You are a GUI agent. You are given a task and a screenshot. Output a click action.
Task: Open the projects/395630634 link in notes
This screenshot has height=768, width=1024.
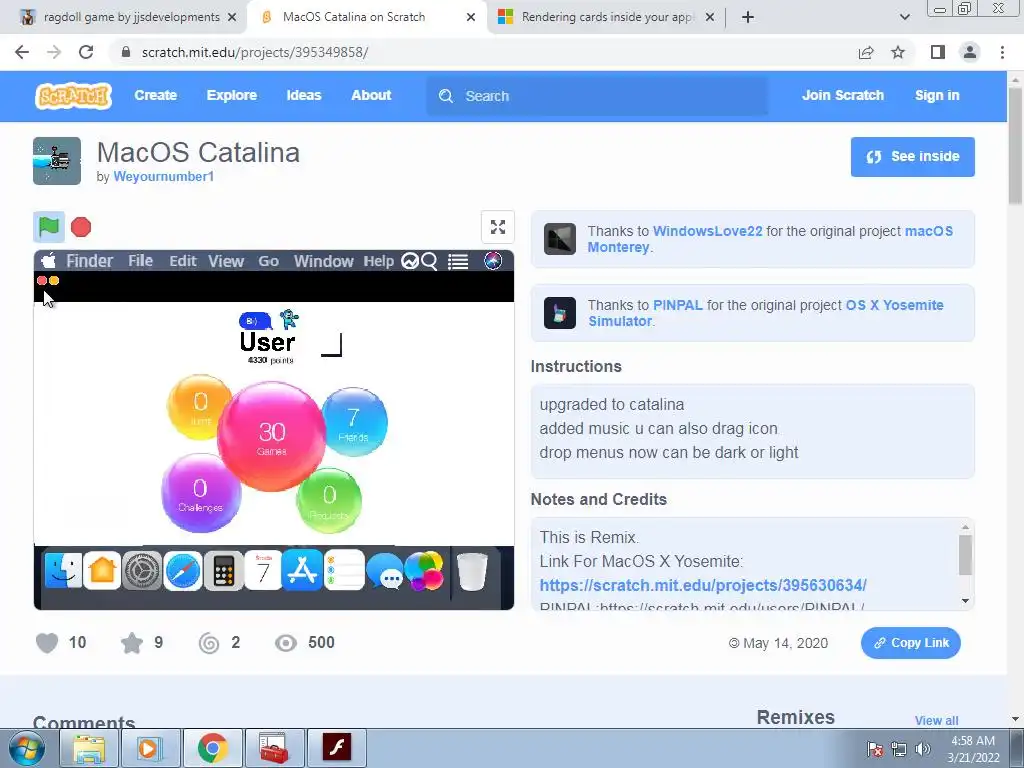coord(703,585)
